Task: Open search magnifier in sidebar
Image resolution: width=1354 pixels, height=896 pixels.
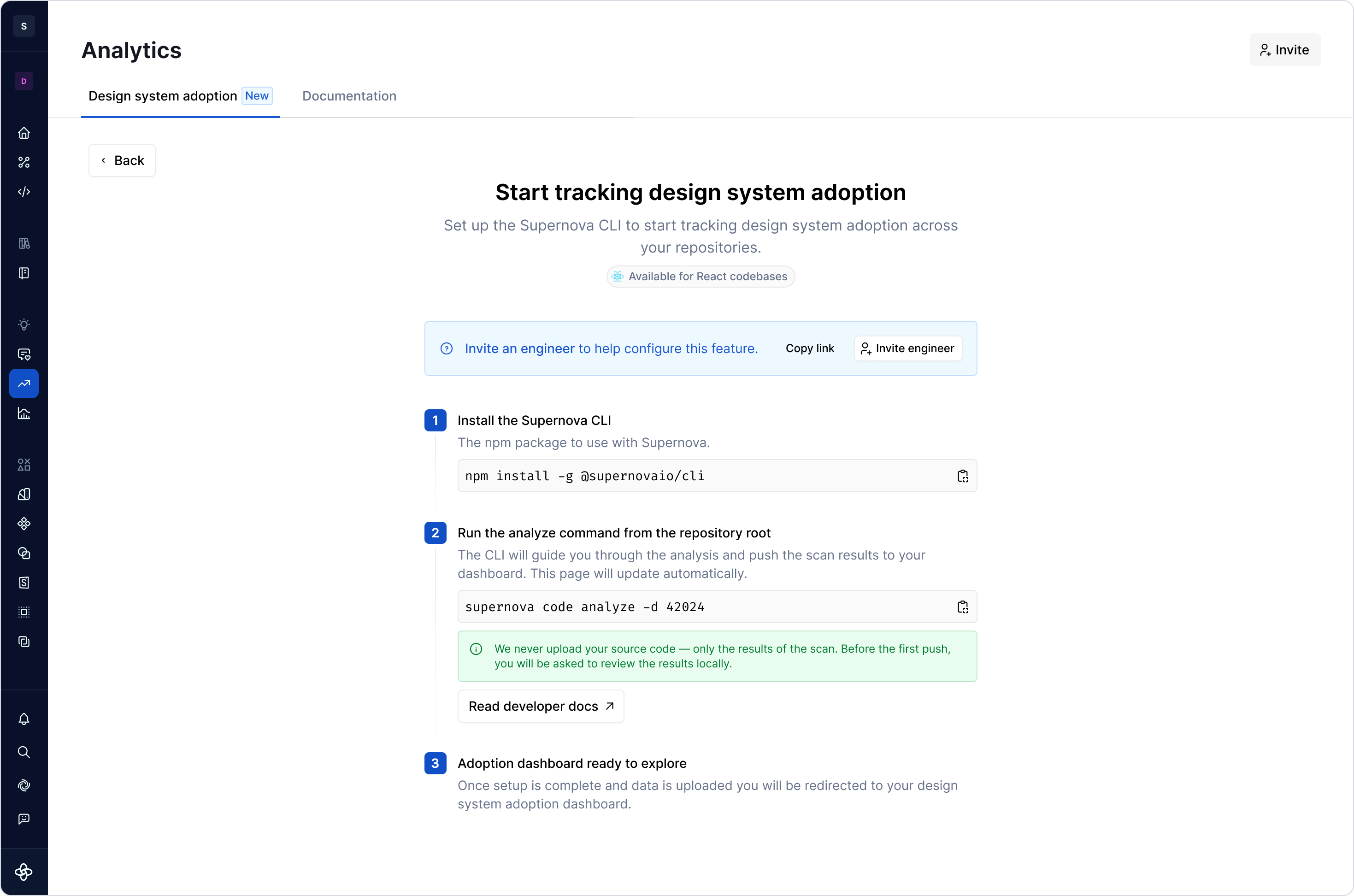Action: (24, 753)
